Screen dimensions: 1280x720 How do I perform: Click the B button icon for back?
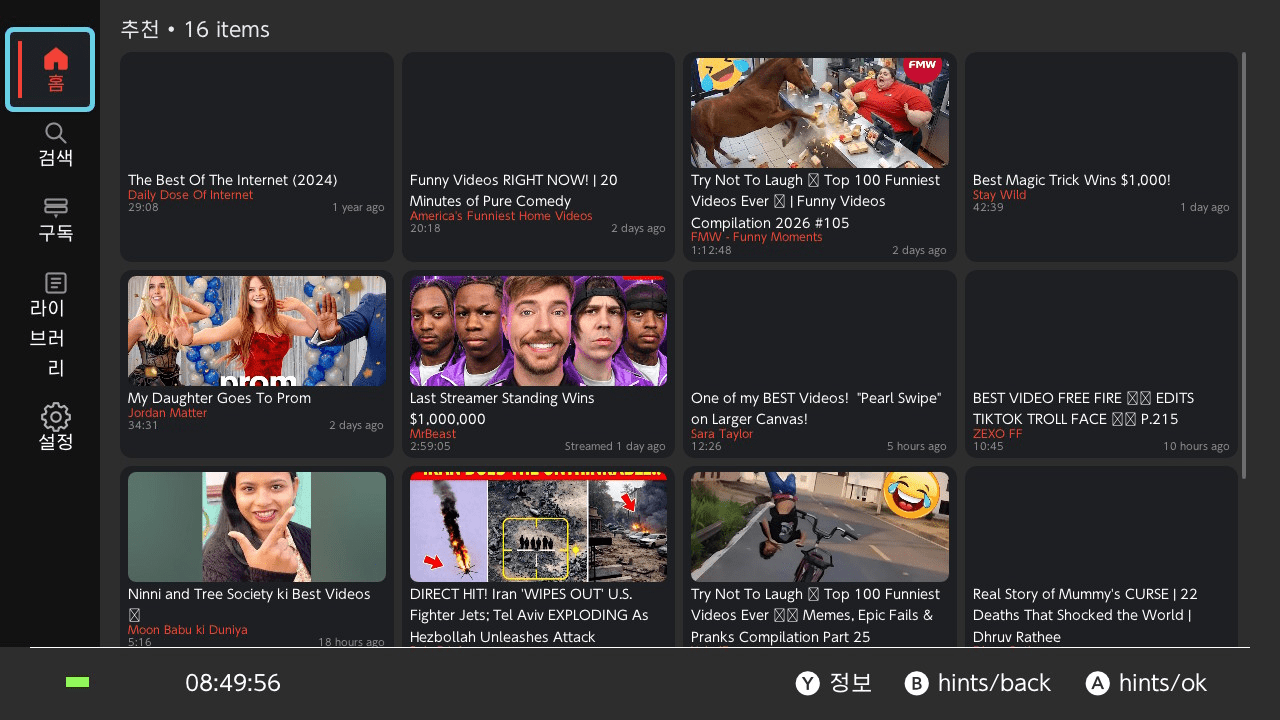pos(917,683)
